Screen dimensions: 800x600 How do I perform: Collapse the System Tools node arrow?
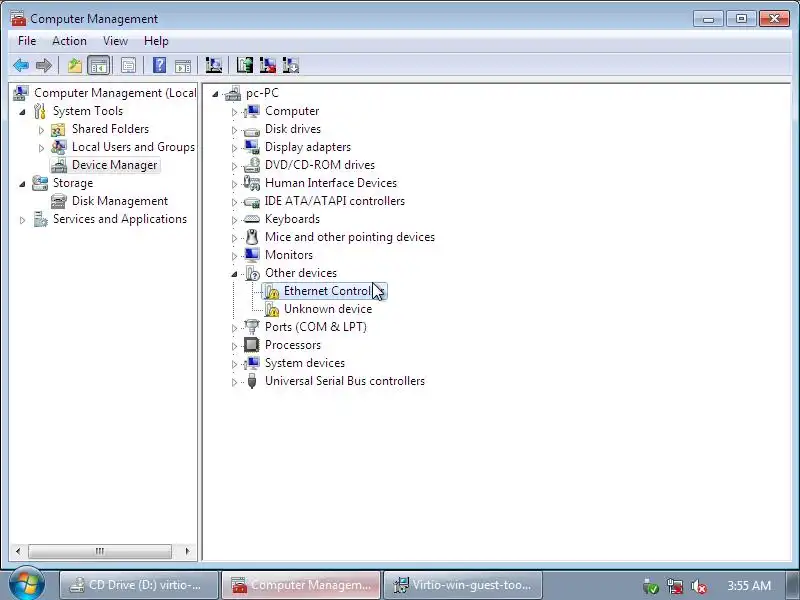click(22, 112)
